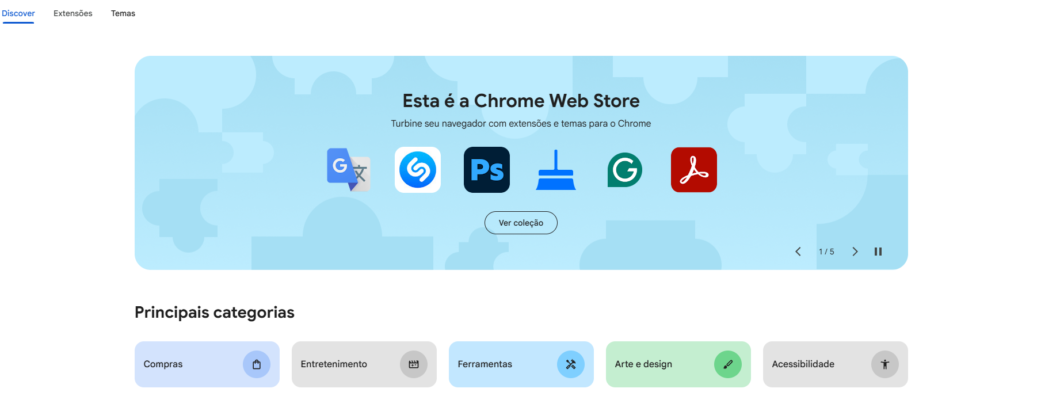Click the Principais categorias heading

[214, 313]
